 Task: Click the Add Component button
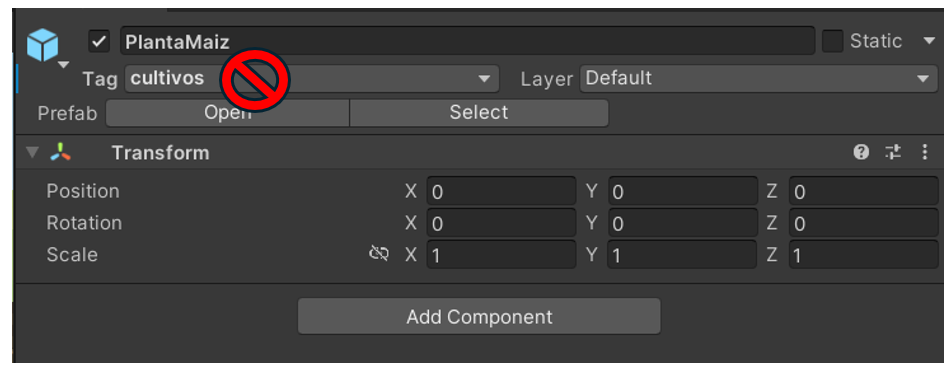(x=479, y=316)
